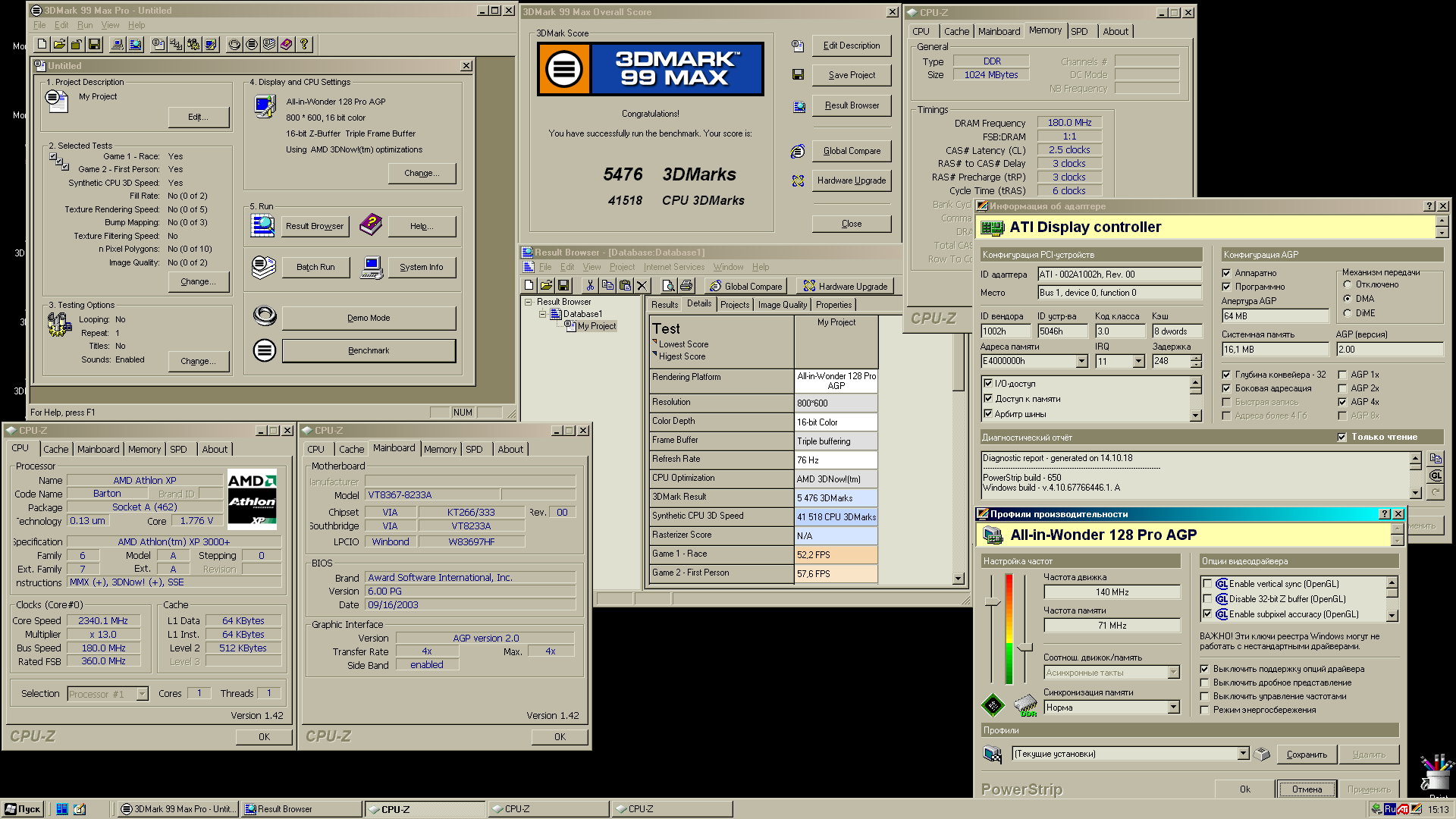Select My Project in Result Browser tree
1456x819 pixels.
coord(597,326)
